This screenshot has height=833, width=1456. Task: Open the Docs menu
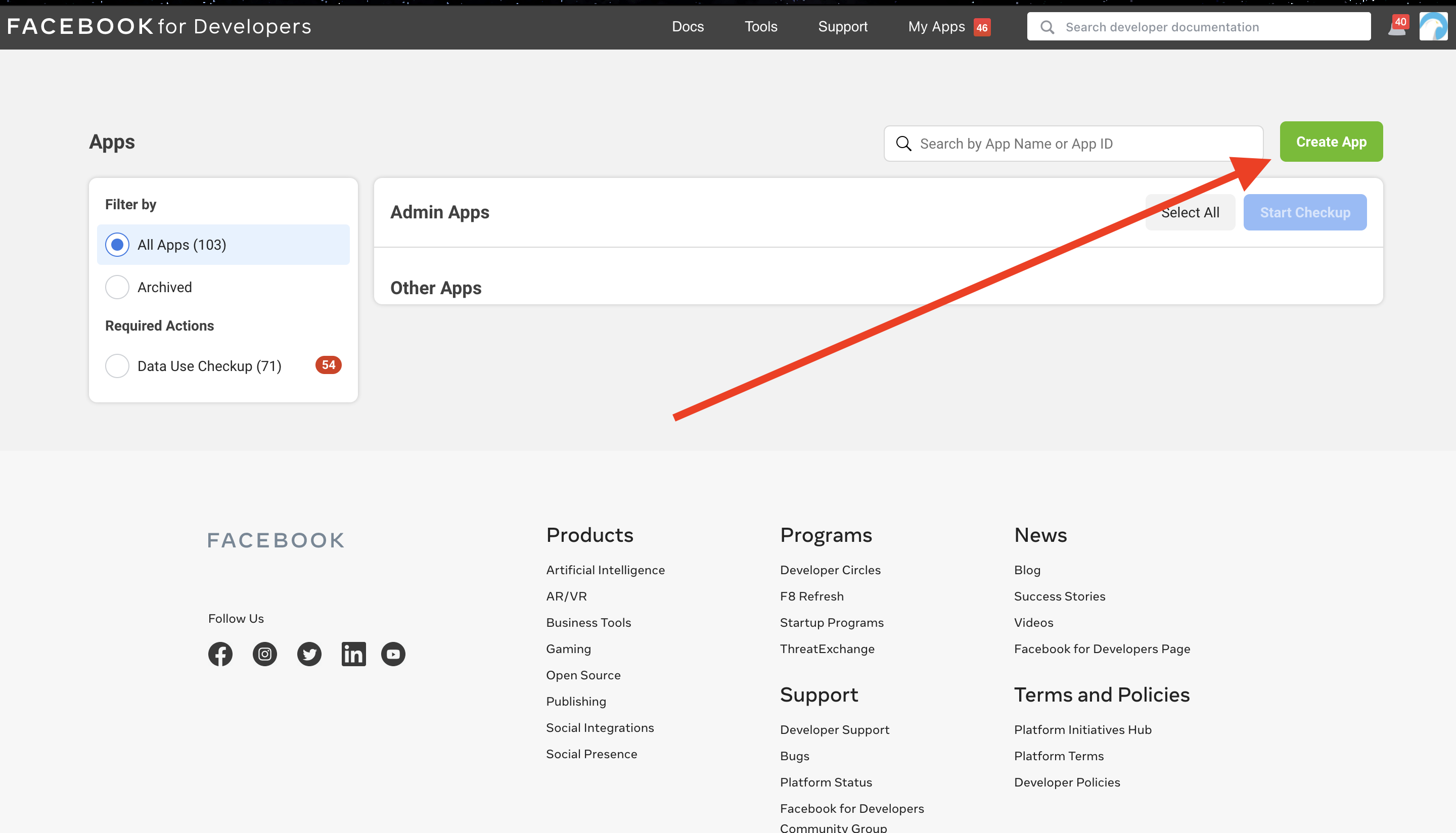(688, 27)
